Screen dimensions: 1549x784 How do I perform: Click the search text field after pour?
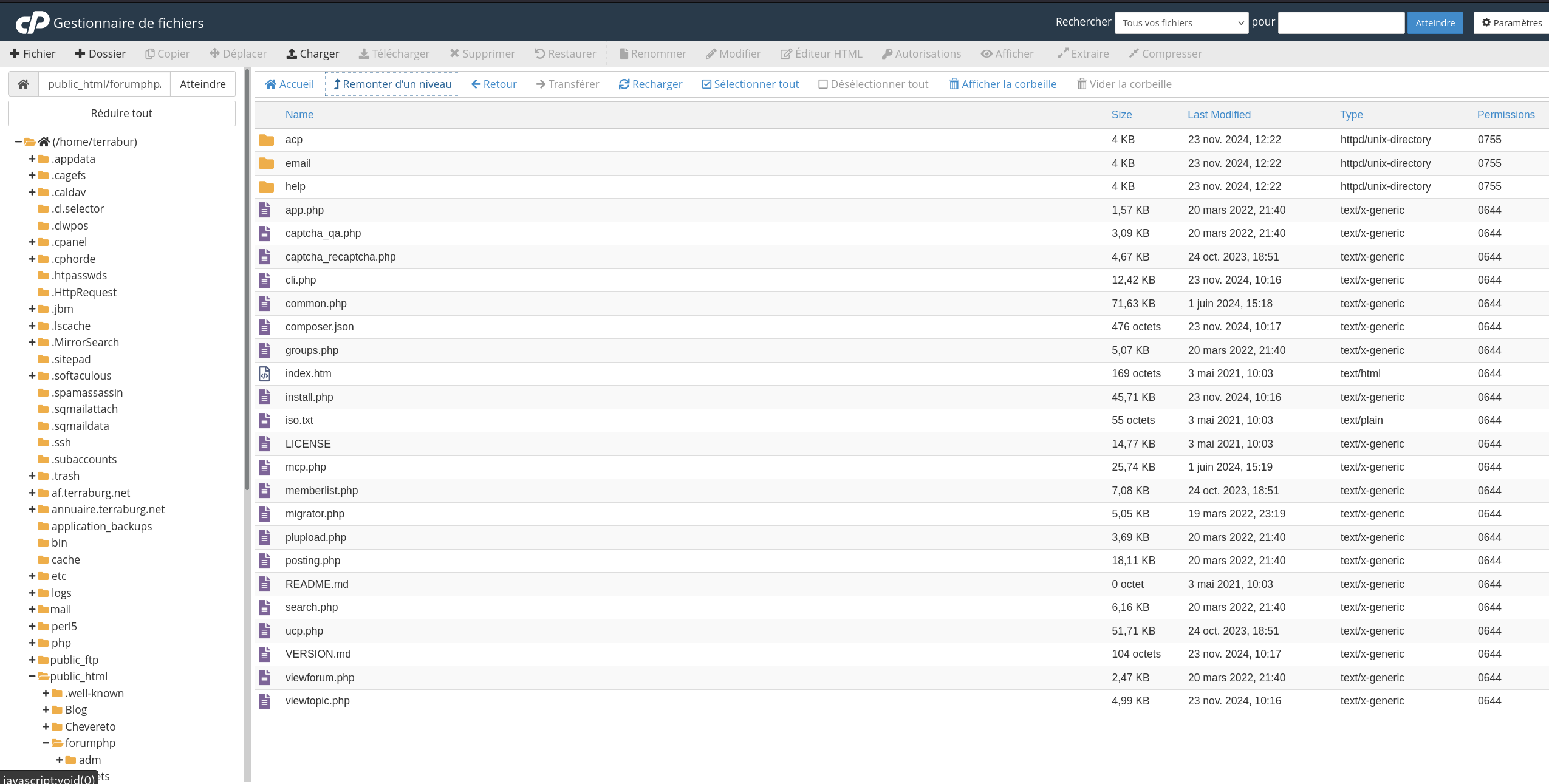pos(1341,22)
